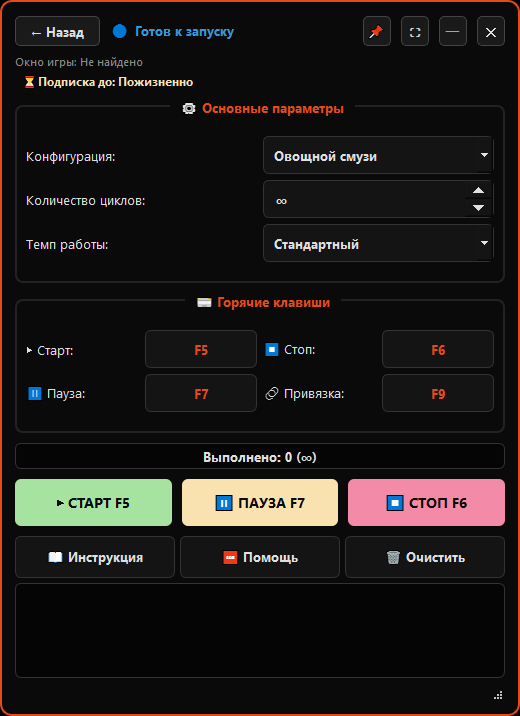Viewport: 520px width, 716px height.
Task: Expand the Темп работы dropdown Стандартный
Action: (x=378, y=243)
